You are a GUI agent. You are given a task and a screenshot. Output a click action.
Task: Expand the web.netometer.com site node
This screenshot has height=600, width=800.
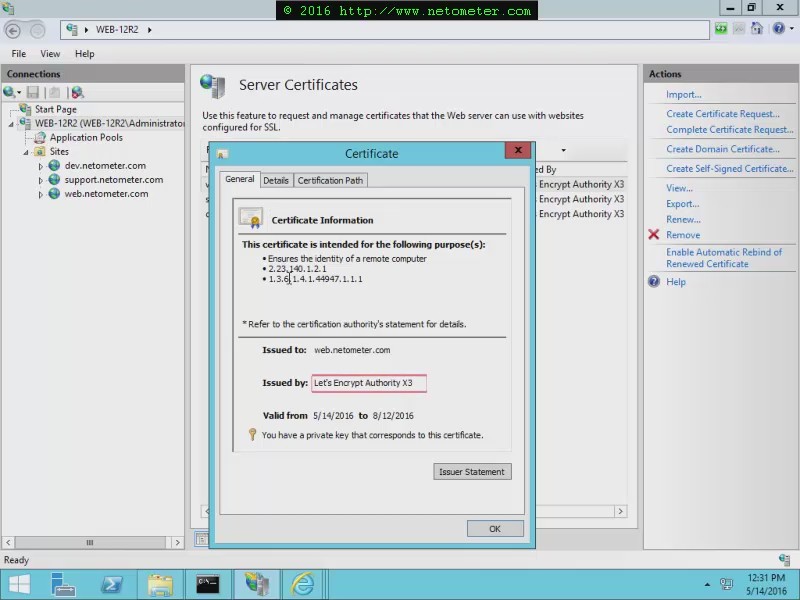coord(41,195)
